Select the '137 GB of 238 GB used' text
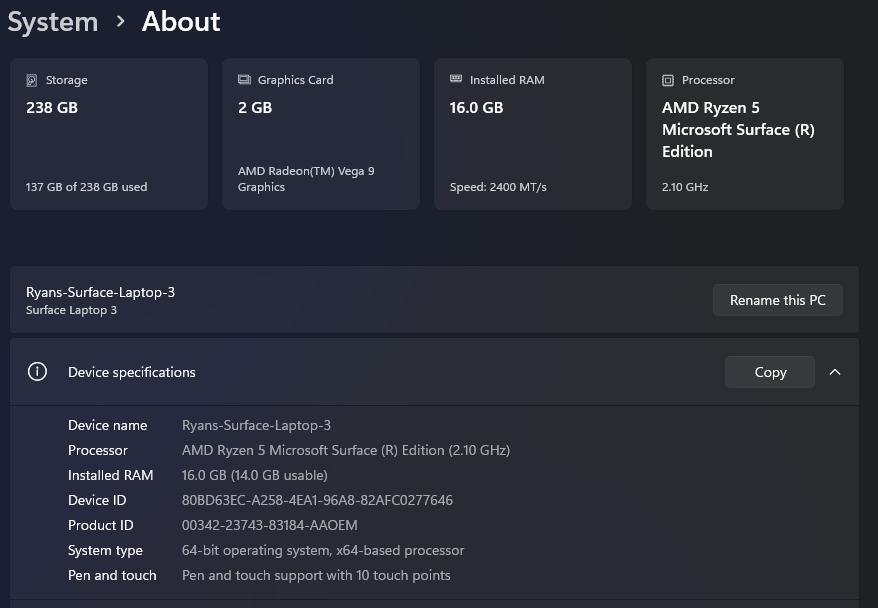The width and height of the screenshot is (878, 608). [x=86, y=187]
